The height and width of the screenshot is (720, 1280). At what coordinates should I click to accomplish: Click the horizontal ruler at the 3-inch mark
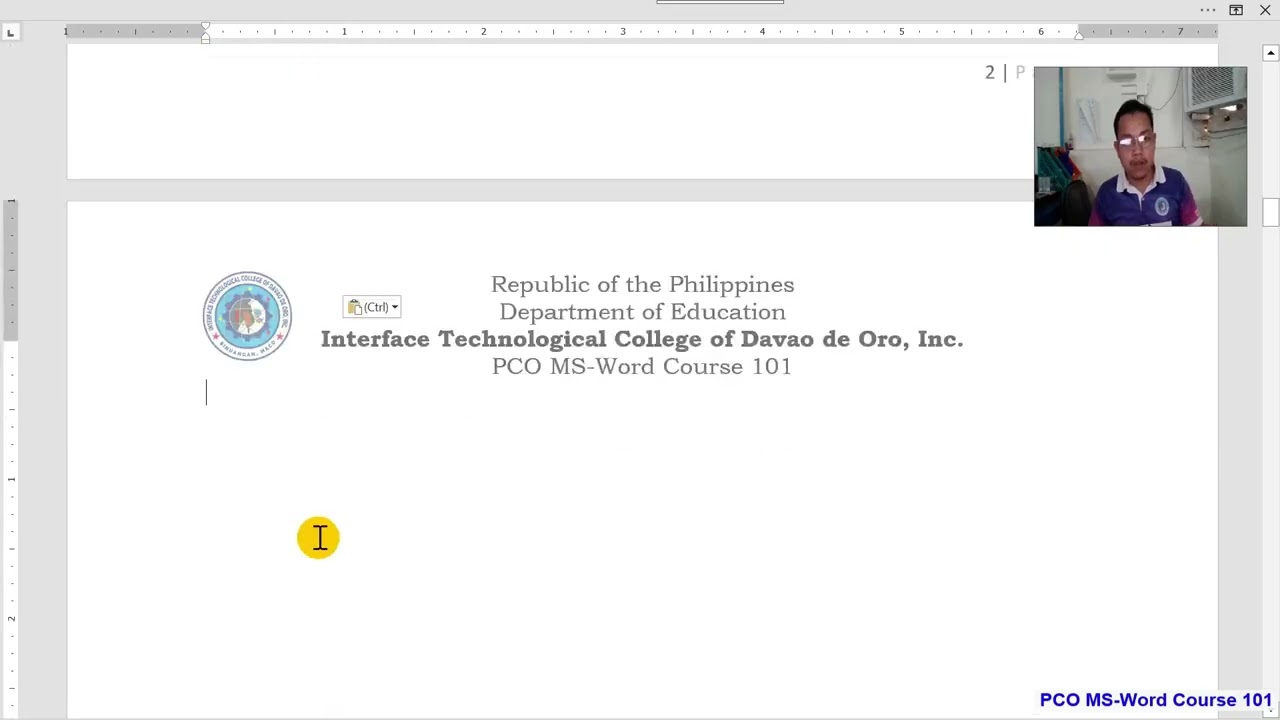[622, 32]
